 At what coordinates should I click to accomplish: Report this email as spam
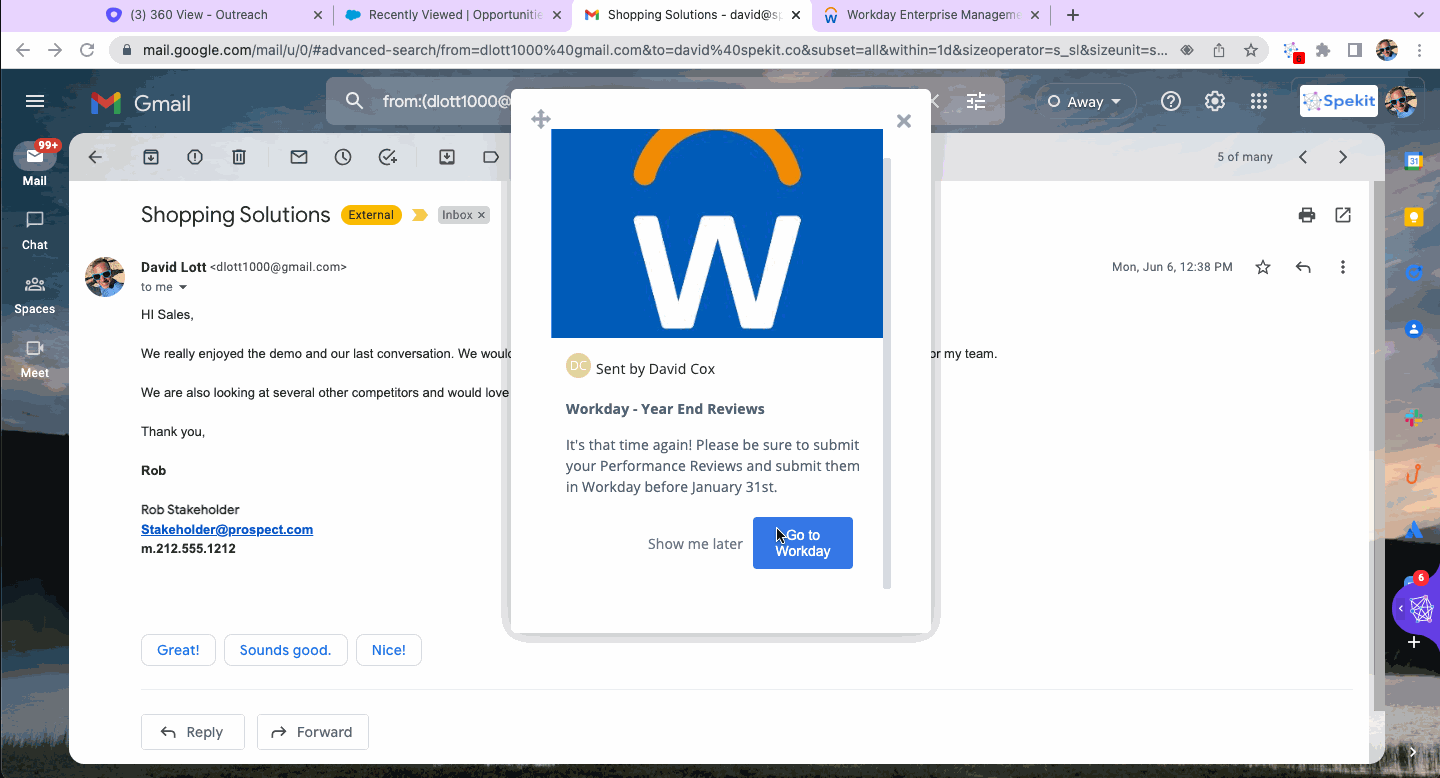195,157
